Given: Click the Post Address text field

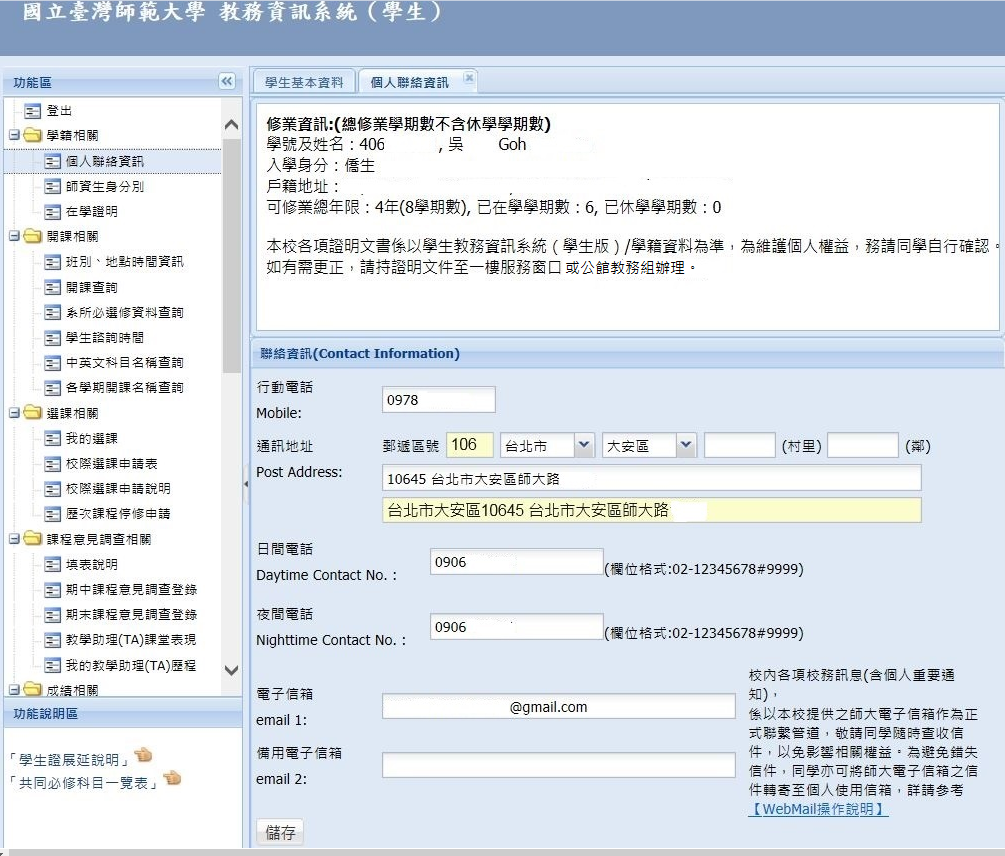Looking at the screenshot, I should click(652, 479).
